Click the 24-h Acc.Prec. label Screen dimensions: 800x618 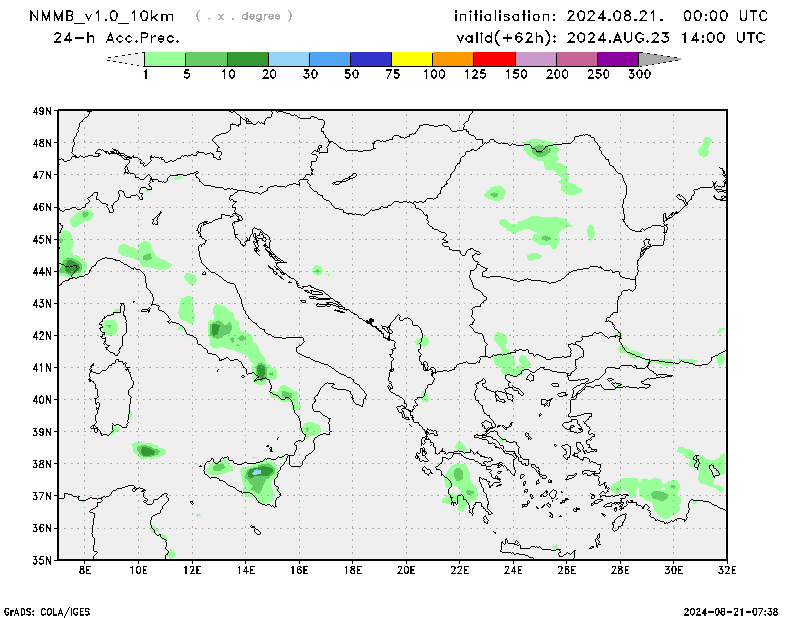116,38
